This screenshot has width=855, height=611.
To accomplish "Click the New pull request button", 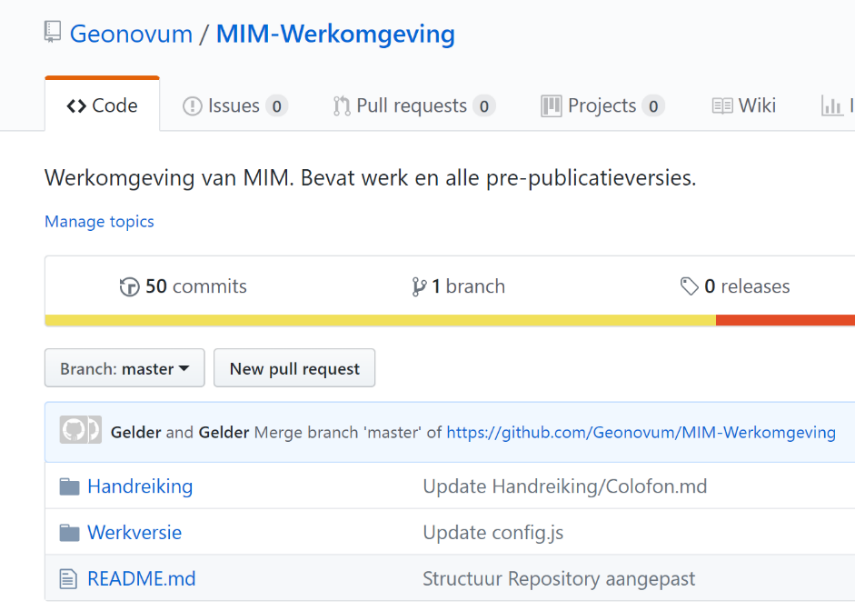I will (x=294, y=368).
